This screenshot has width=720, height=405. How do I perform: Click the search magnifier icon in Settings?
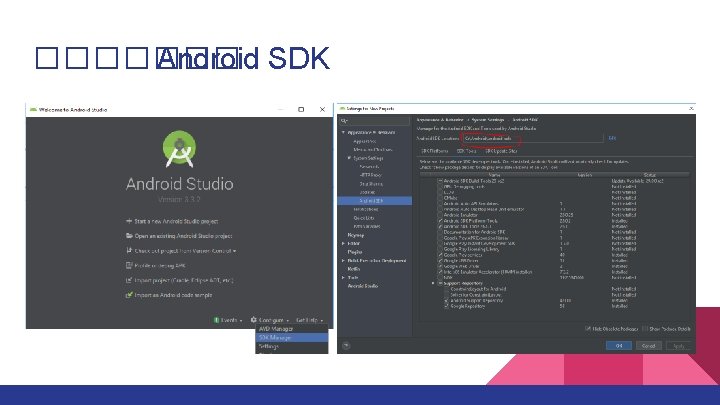[x=344, y=121]
